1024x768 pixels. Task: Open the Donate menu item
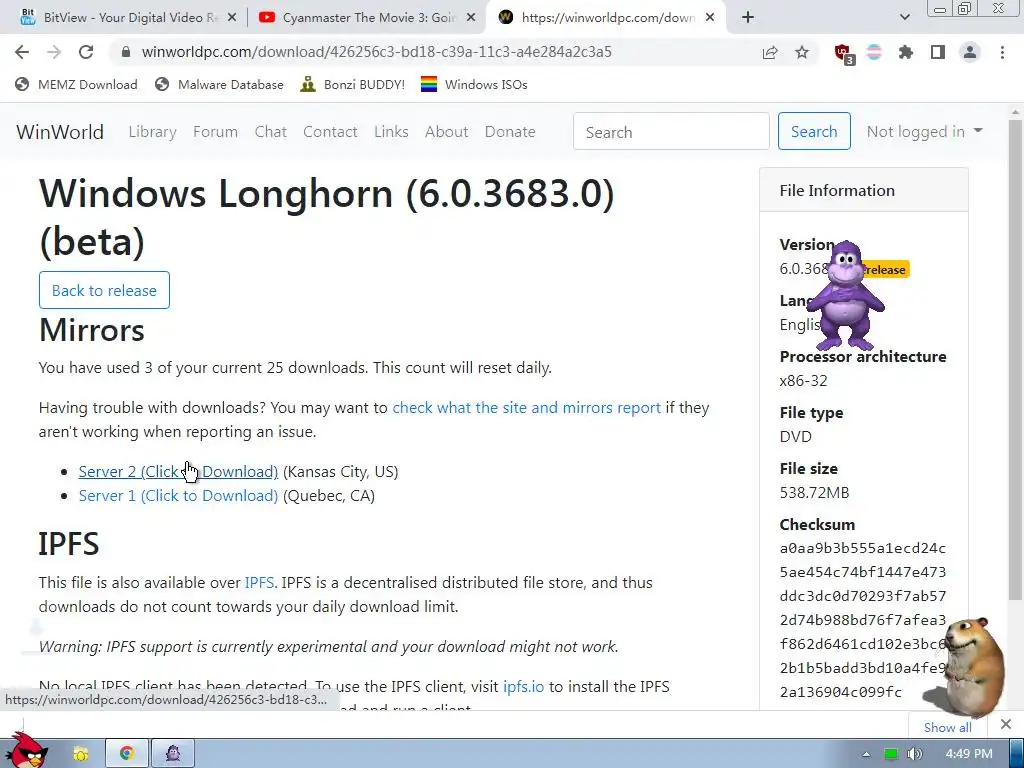click(510, 132)
